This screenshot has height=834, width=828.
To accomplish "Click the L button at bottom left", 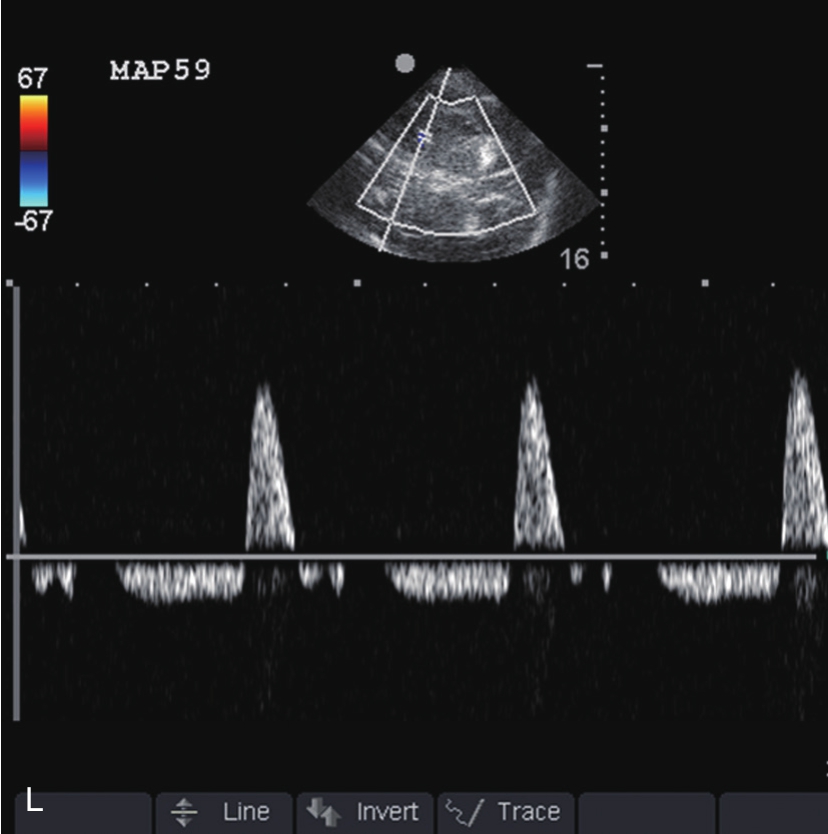I will [x=82, y=812].
